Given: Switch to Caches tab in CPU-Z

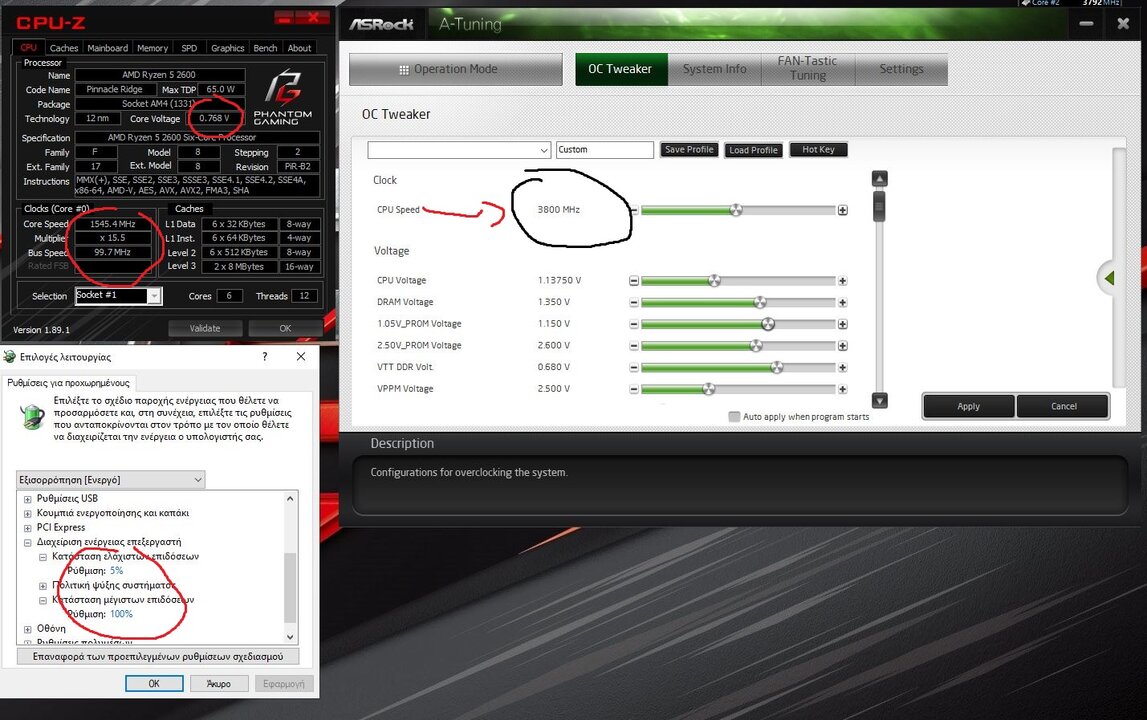Looking at the screenshot, I should pyautogui.click(x=64, y=48).
